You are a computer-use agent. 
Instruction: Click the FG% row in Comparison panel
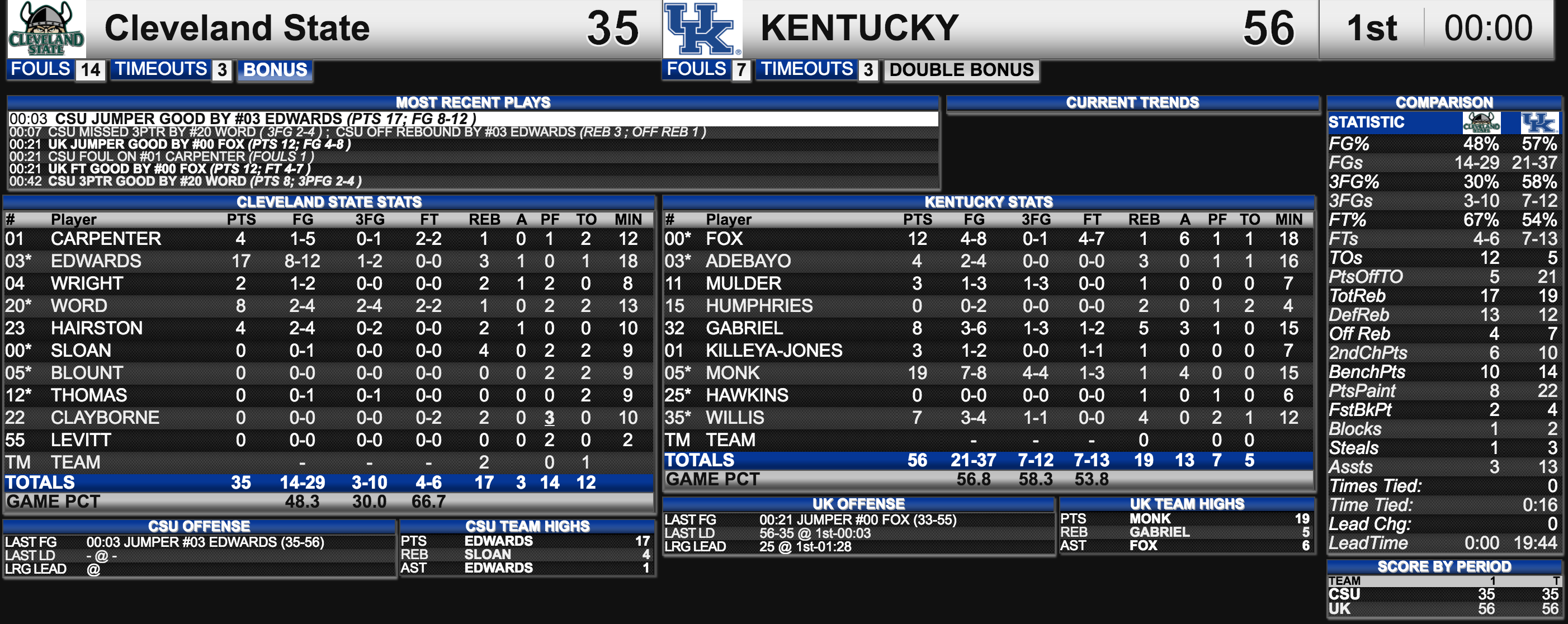pyautogui.click(x=1443, y=144)
